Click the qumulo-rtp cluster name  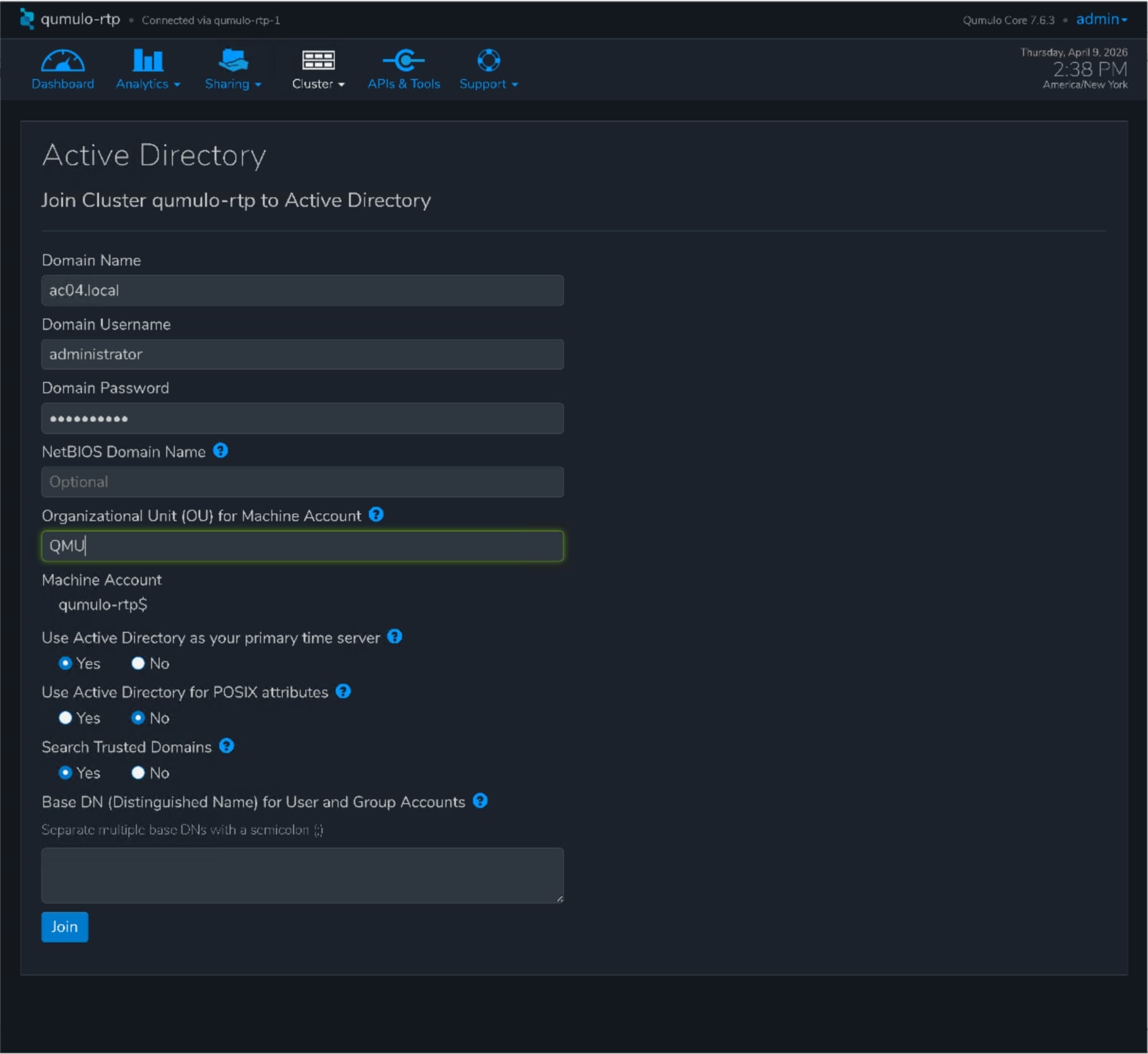(x=80, y=20)
